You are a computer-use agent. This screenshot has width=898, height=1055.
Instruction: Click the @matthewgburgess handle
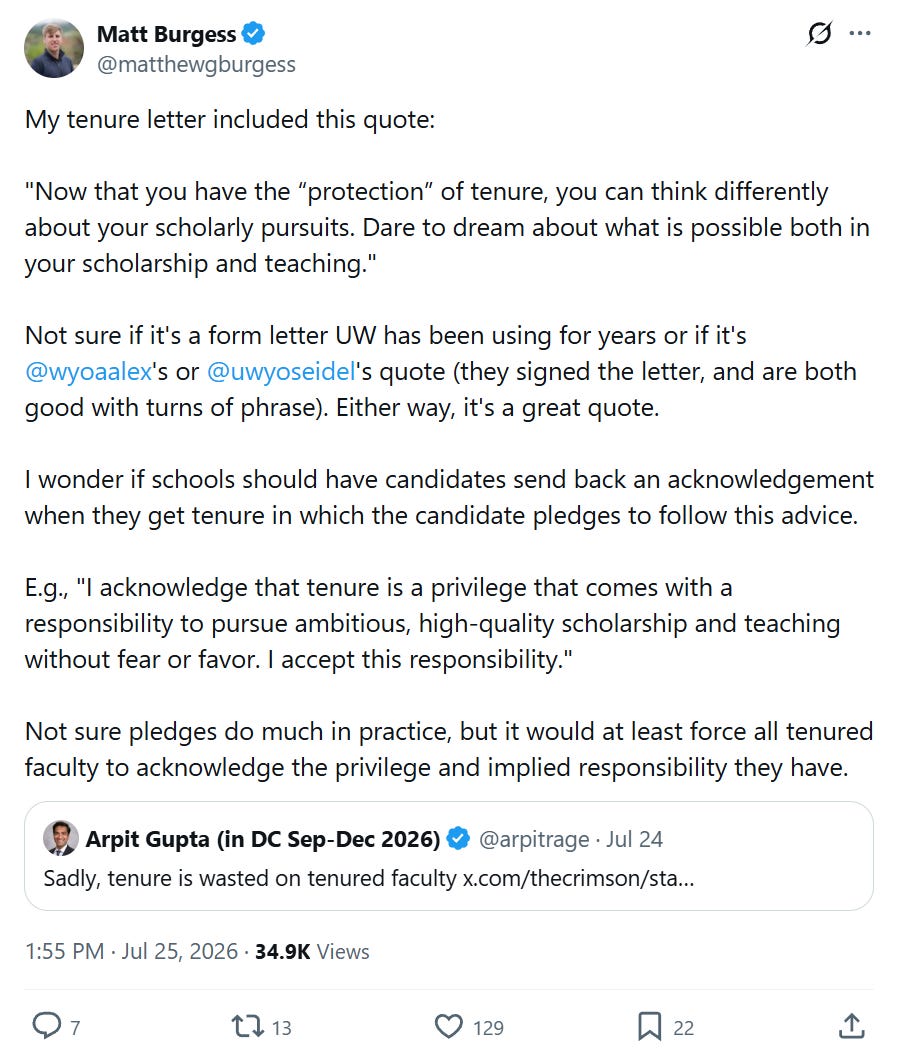pos(196,65)
